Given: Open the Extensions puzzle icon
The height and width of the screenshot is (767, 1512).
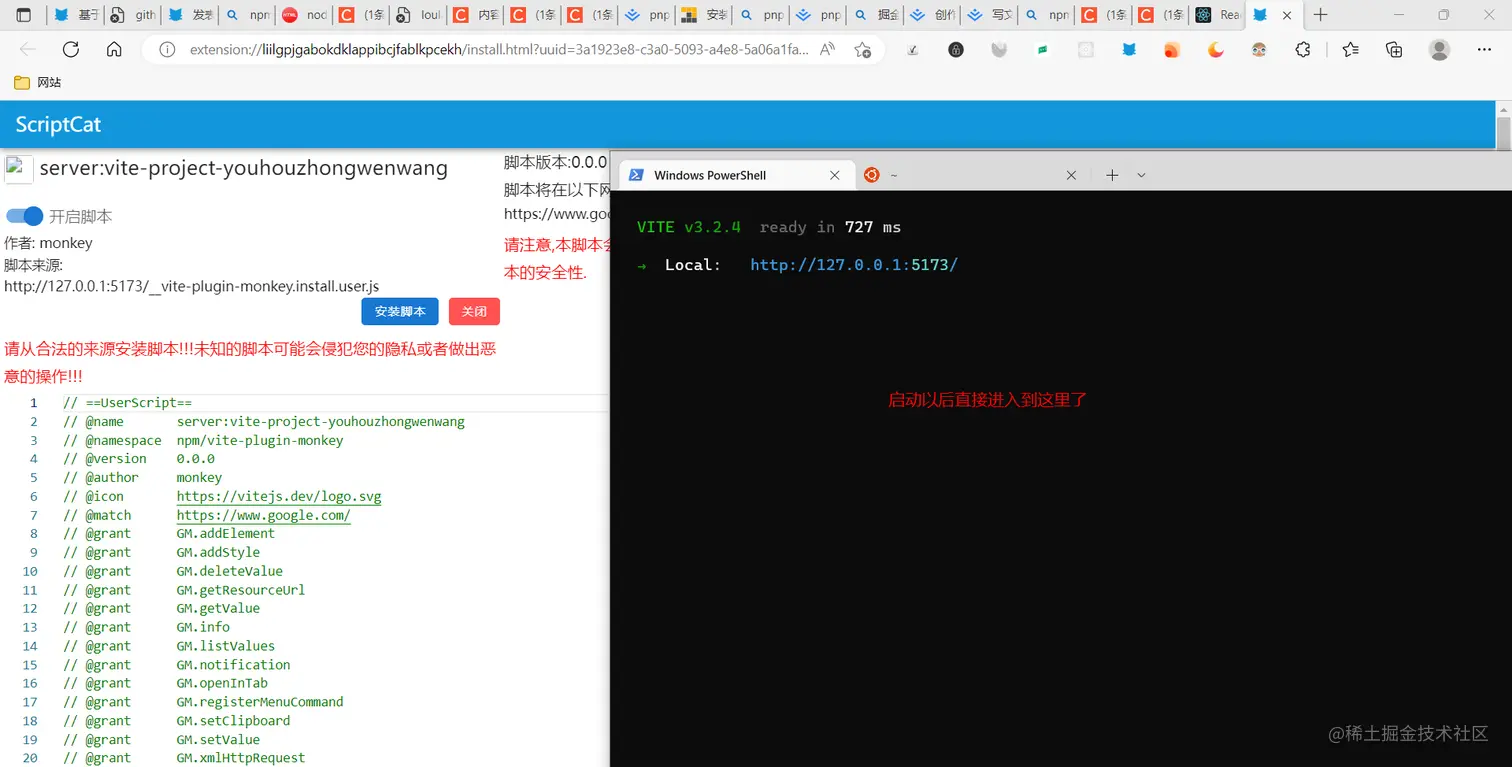Looking at the screenshot, I should pyautogui.click(x=1302, y=49).
